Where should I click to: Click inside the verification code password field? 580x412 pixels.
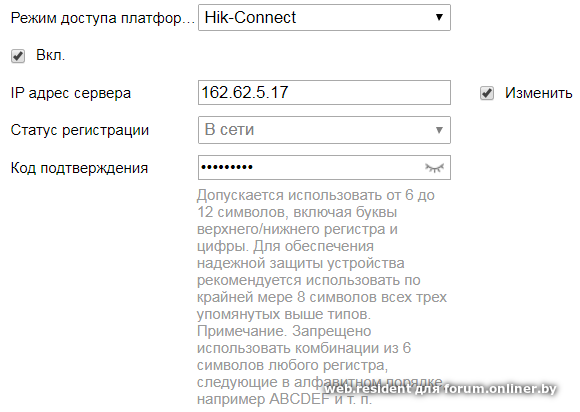(324, 168)
